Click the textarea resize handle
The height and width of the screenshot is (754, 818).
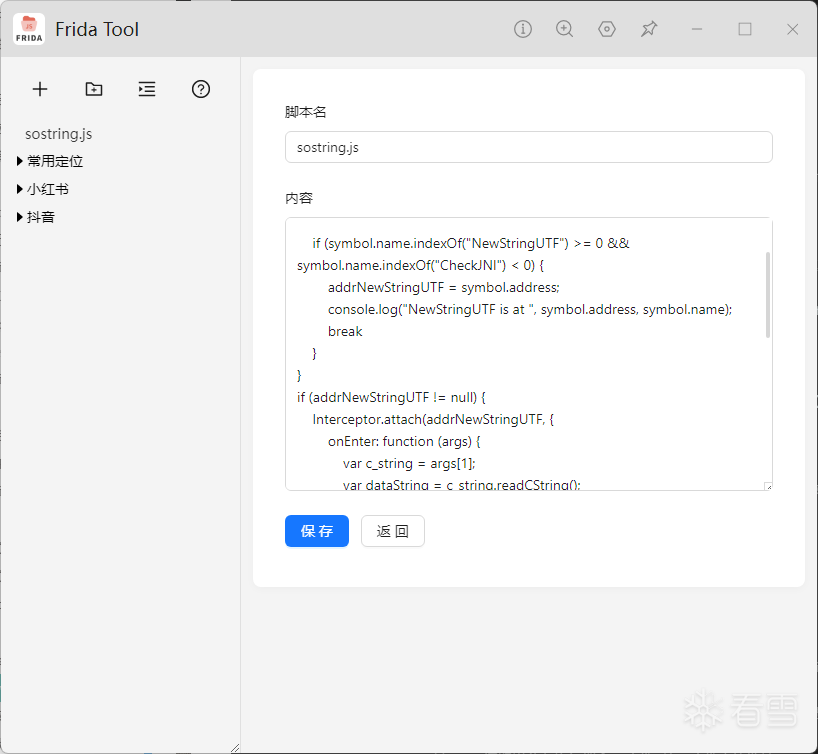pos(768,486)
